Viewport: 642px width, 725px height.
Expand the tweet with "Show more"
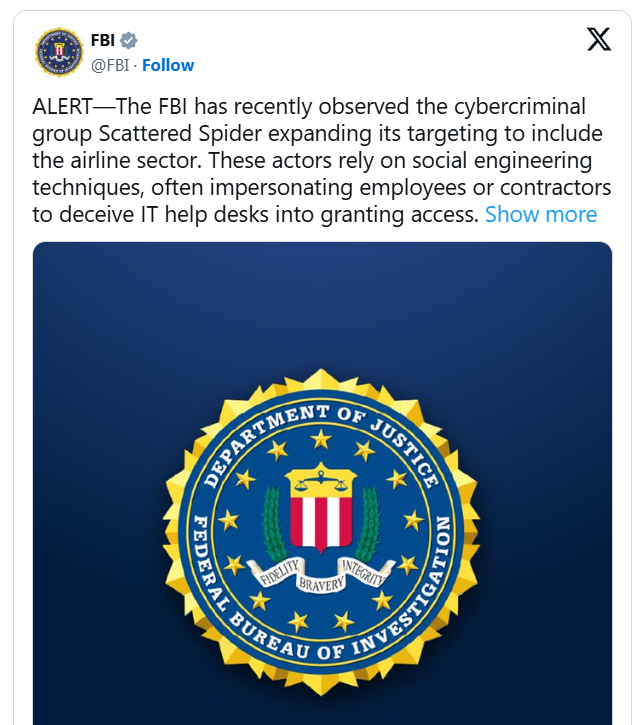541,214
